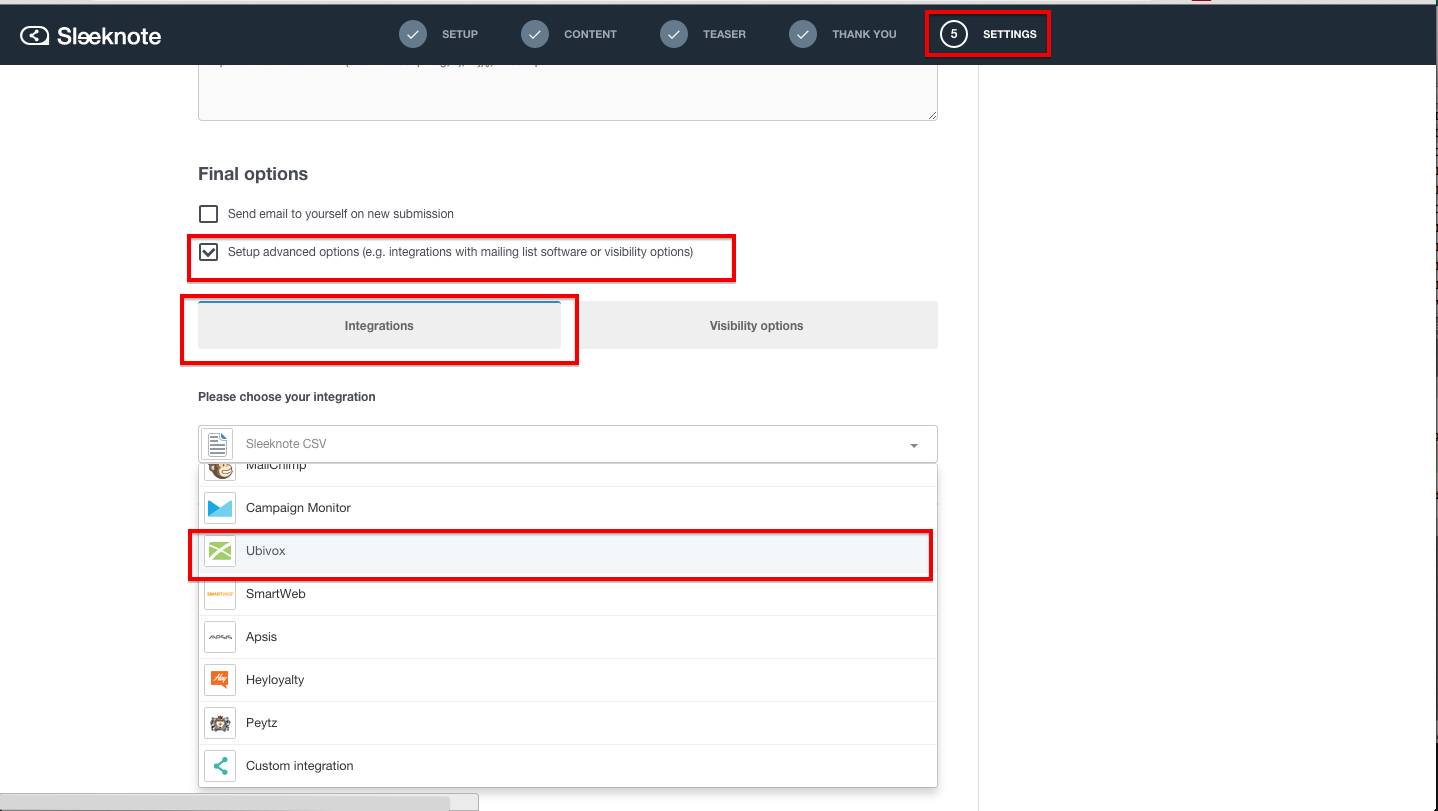Image resolution: width=1438 pixels, height=811 pixels.
Task: Enable Send email to yourself on new submission
Action: pos(208,214)
